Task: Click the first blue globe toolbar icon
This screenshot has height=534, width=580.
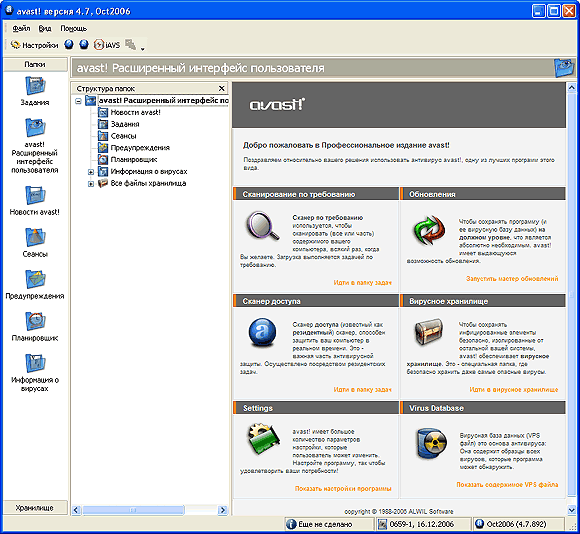Action: 69,45
